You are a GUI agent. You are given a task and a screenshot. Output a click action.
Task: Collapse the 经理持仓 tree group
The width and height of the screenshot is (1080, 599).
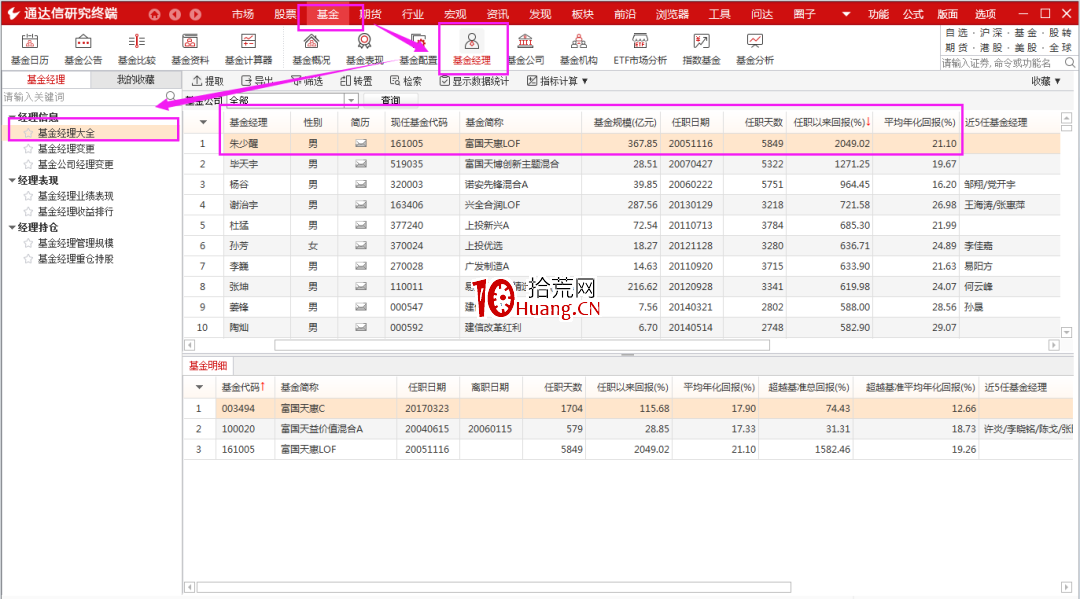coord(12,227)
